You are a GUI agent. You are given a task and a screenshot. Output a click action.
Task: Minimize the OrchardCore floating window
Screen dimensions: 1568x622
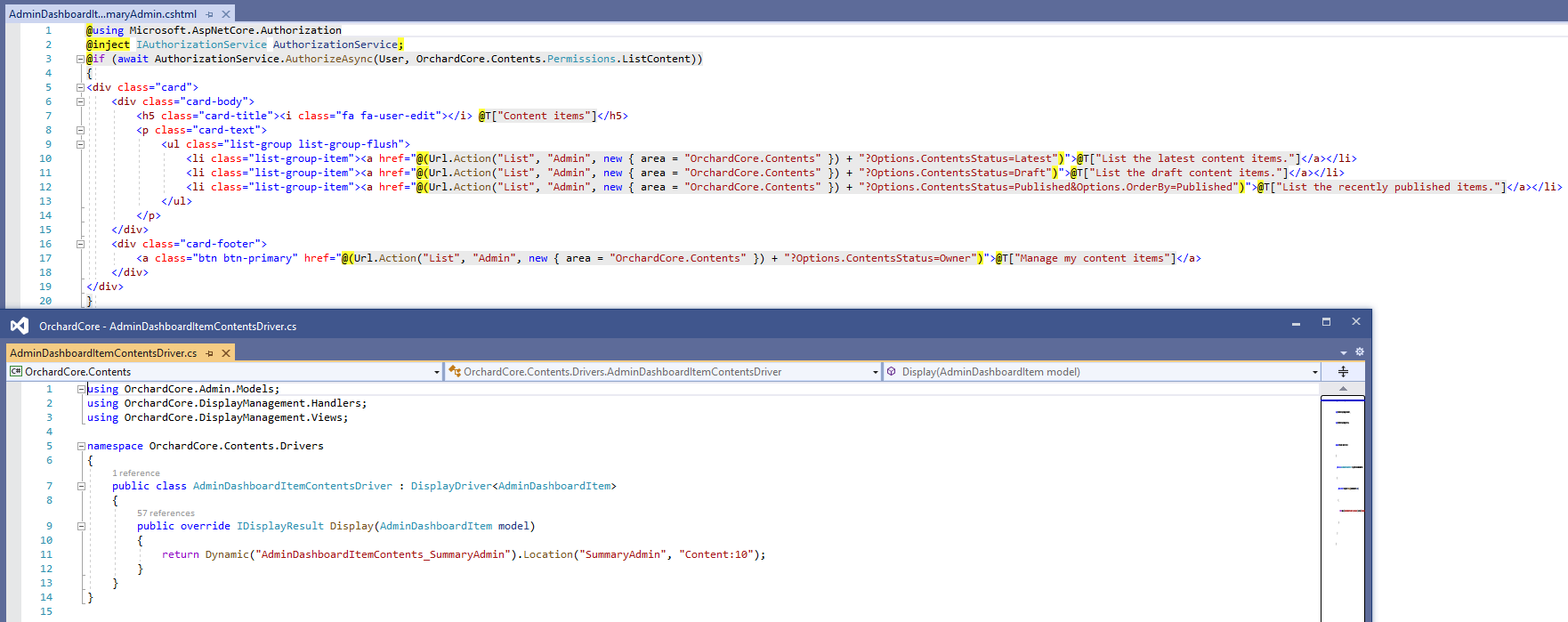[x=1296, y=322]
